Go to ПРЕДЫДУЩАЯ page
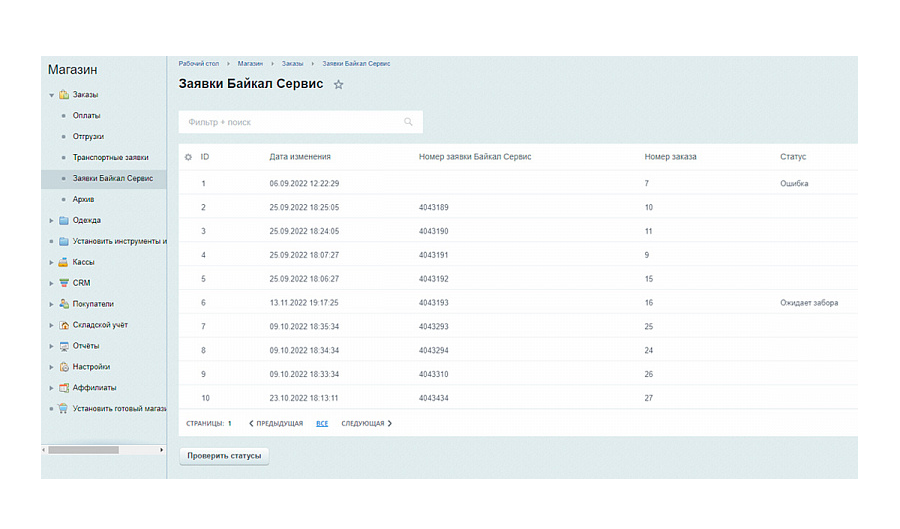Image resolution: width=900 pixels, height=529 pixels. click(x=276, y=423)
